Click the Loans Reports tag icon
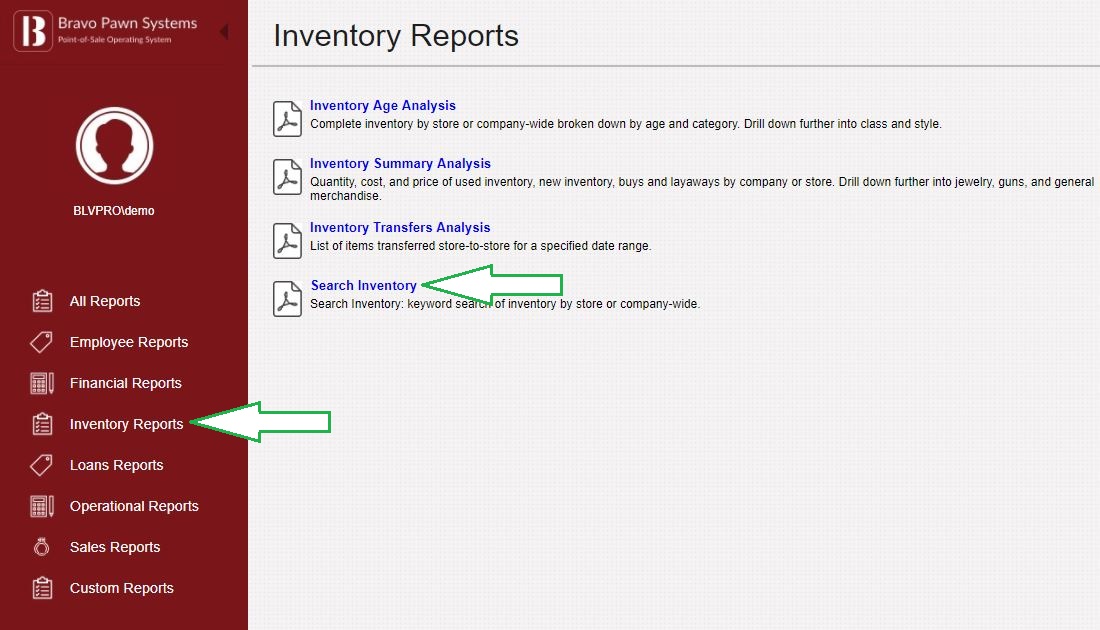 pyautogui.click(x=41, y=464)
